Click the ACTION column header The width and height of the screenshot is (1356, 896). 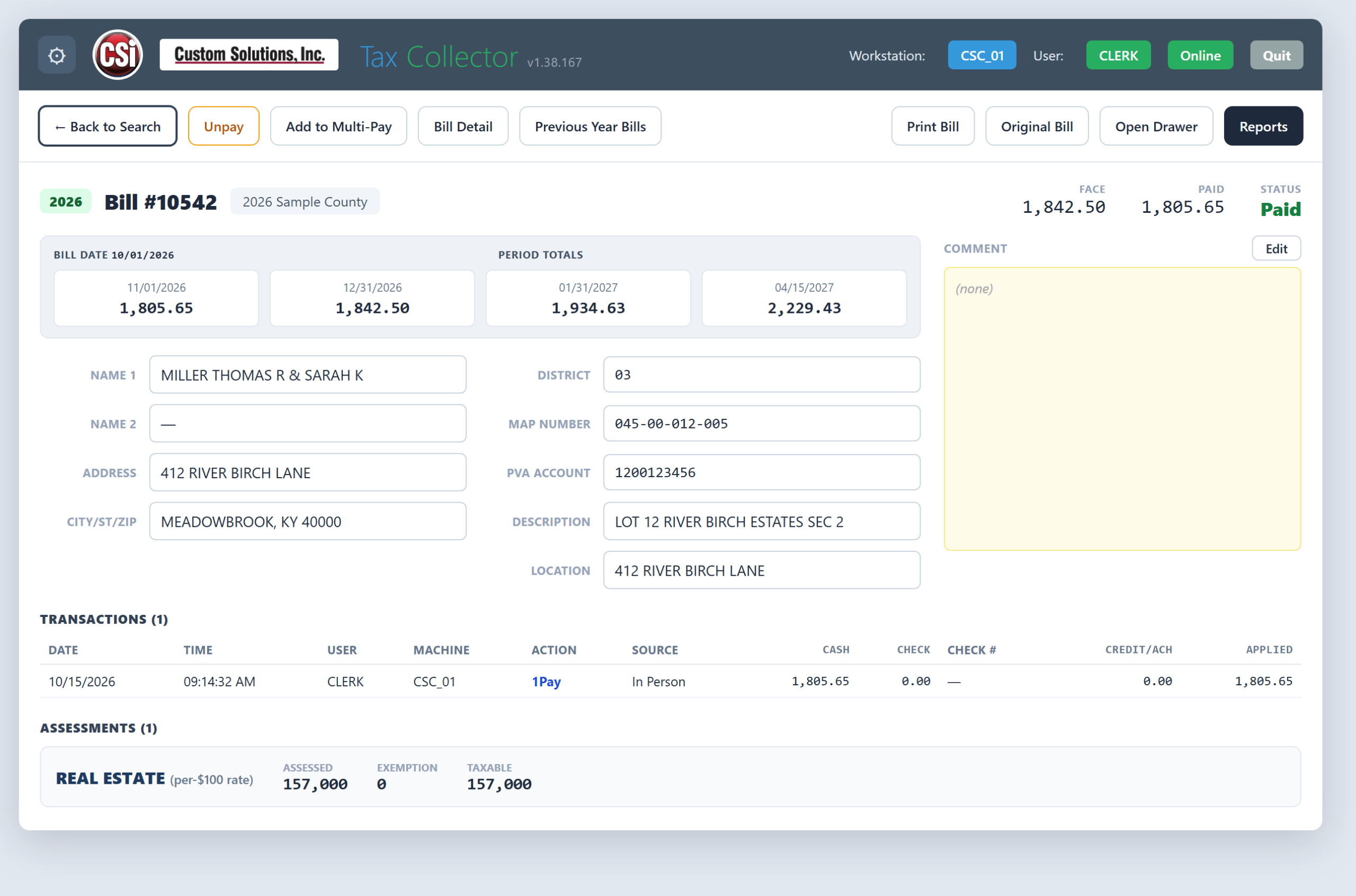[x=554, y=650]
